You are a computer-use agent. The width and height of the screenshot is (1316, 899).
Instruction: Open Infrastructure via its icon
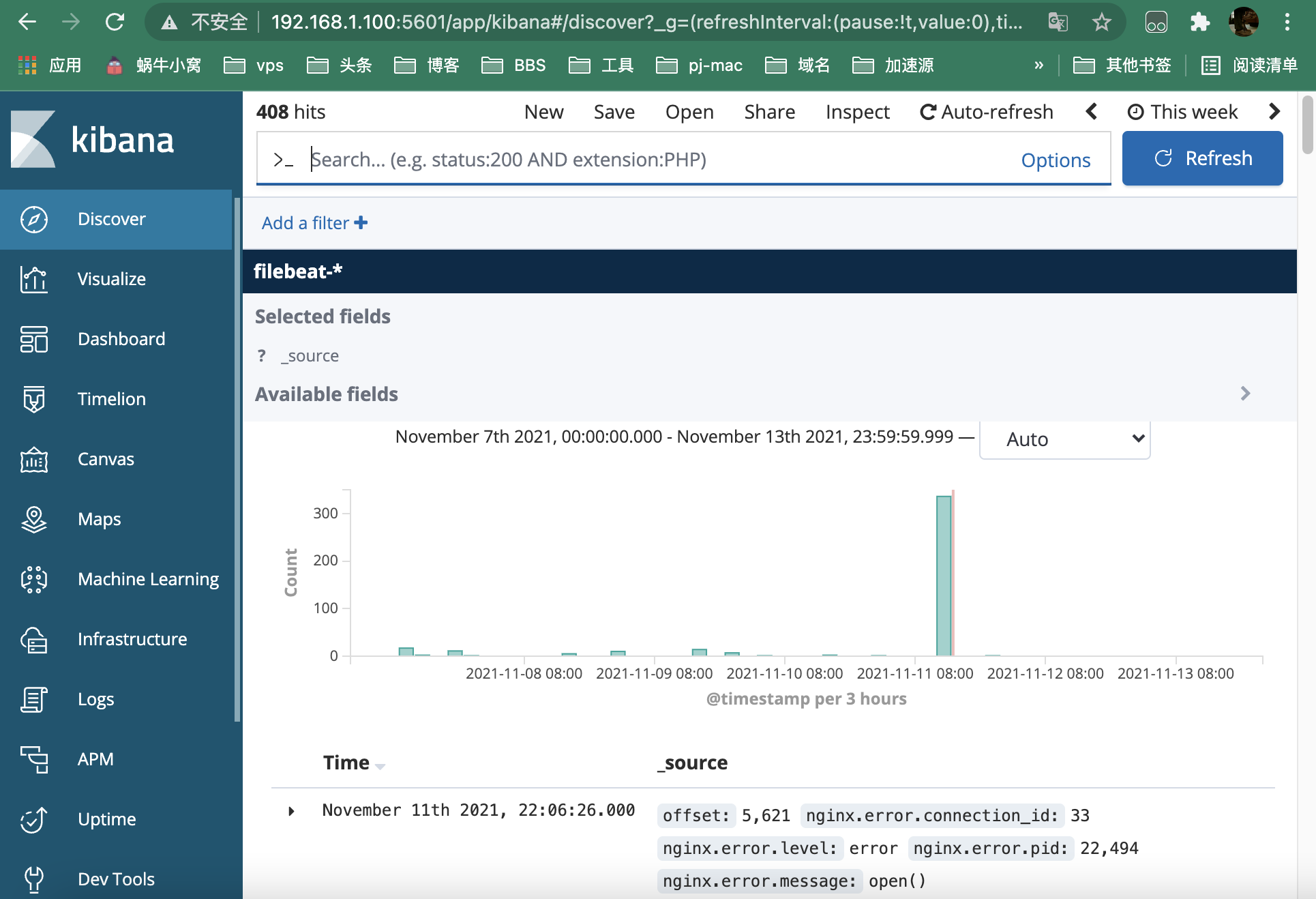tap(33, 639)
